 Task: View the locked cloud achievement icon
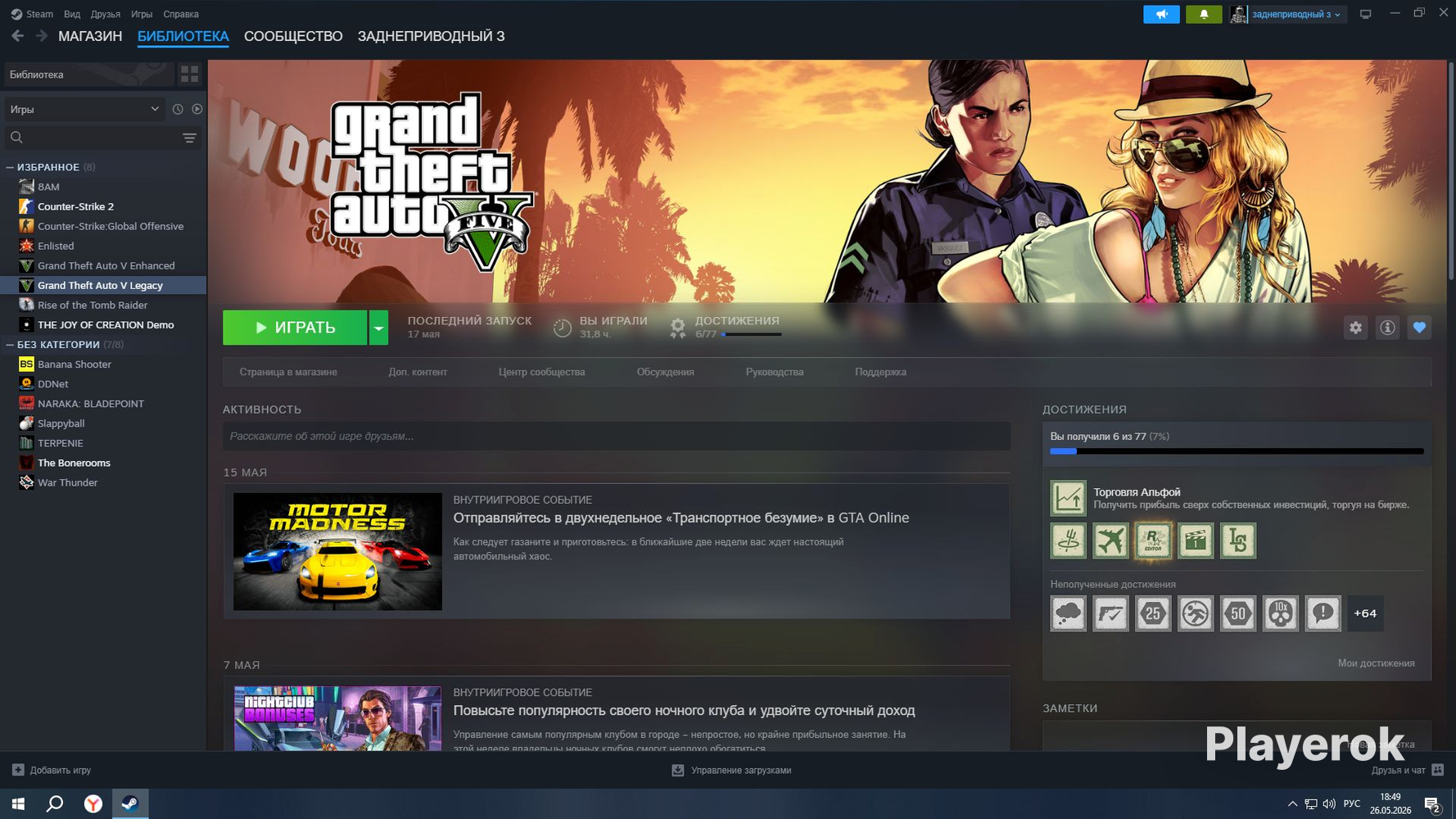[x=1069, y=613]
